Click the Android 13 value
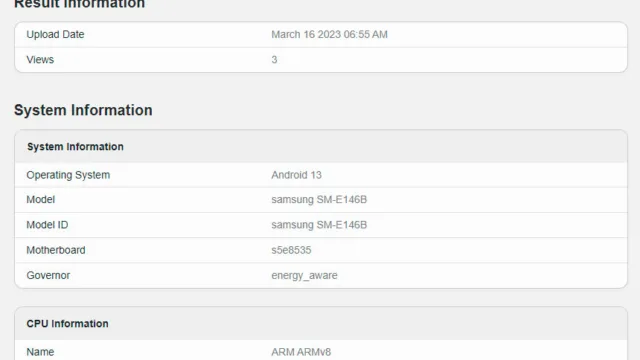The width and height of the screenshot is (640, 360). (296, 175)
